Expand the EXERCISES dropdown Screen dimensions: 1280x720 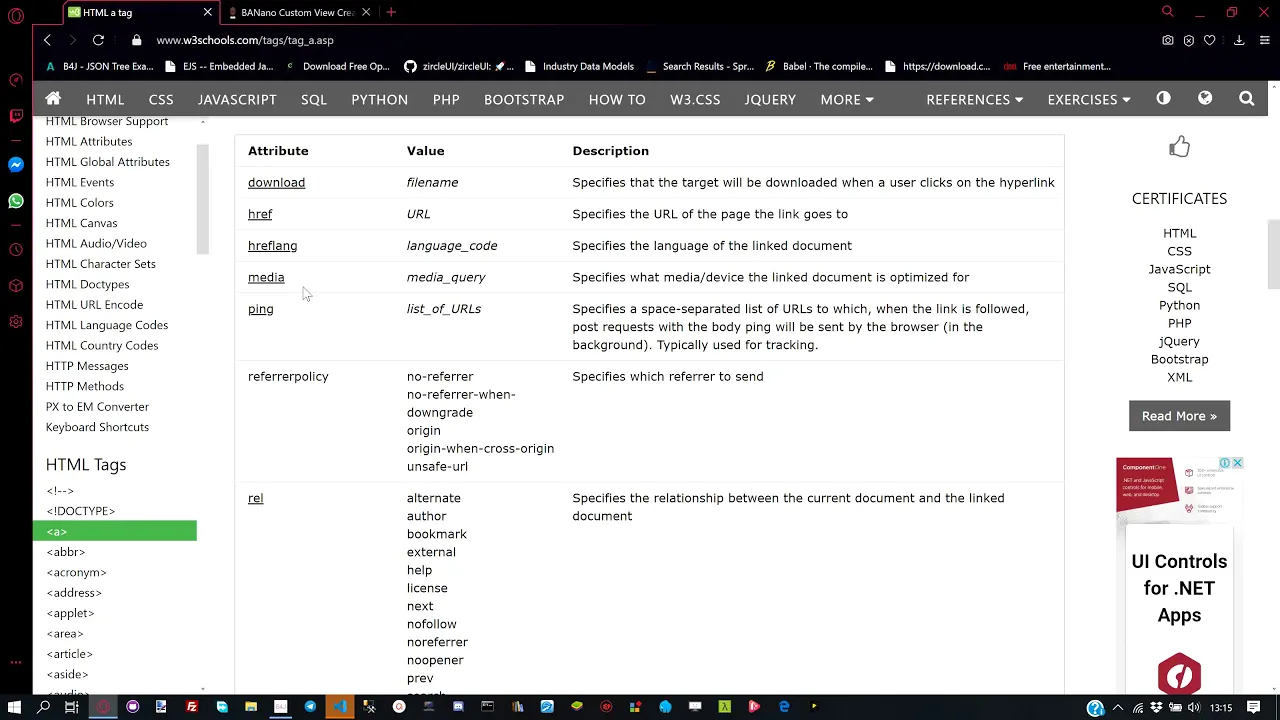click(1089, 99)
